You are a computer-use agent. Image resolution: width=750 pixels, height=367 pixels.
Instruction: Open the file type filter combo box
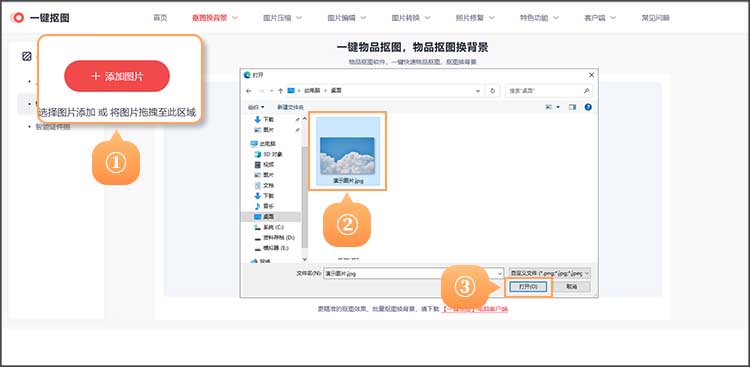coord(550,273)
